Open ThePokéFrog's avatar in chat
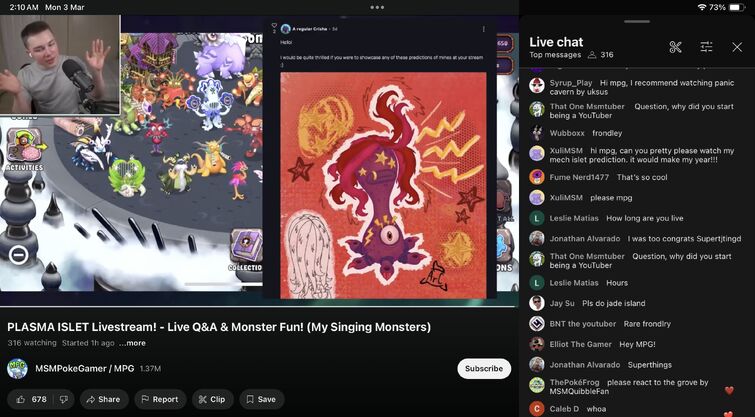Screen dimensions: 755x417 [x=536, y=385]
